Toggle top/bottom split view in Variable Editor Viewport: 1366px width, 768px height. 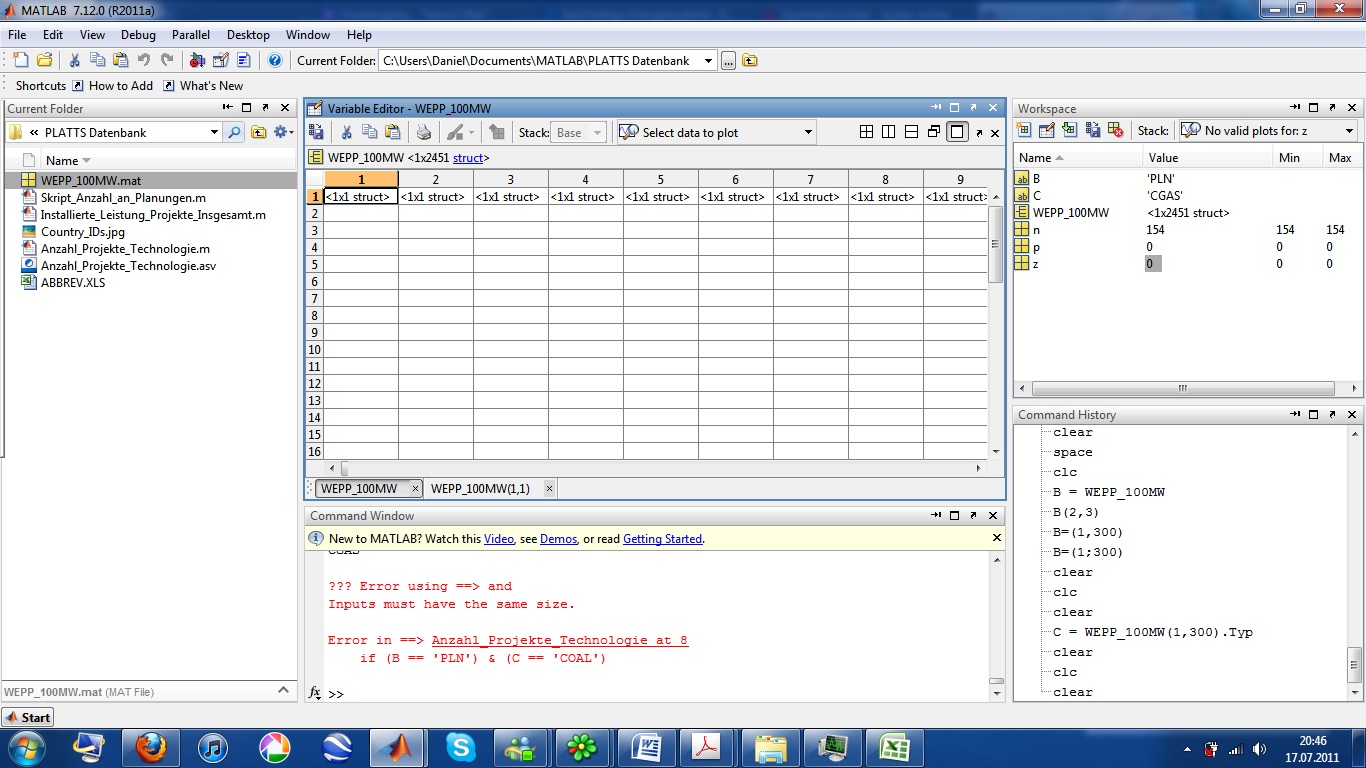click(911, 132)
